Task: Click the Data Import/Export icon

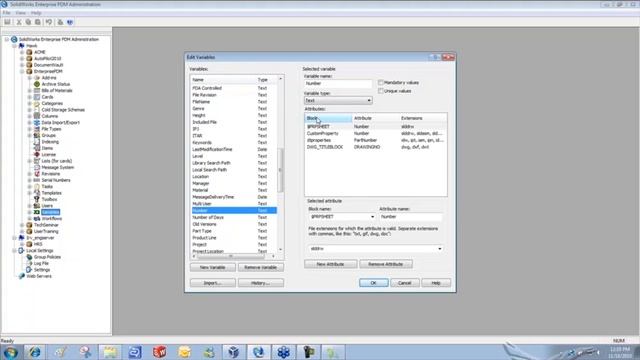Action: click(37, 122)
